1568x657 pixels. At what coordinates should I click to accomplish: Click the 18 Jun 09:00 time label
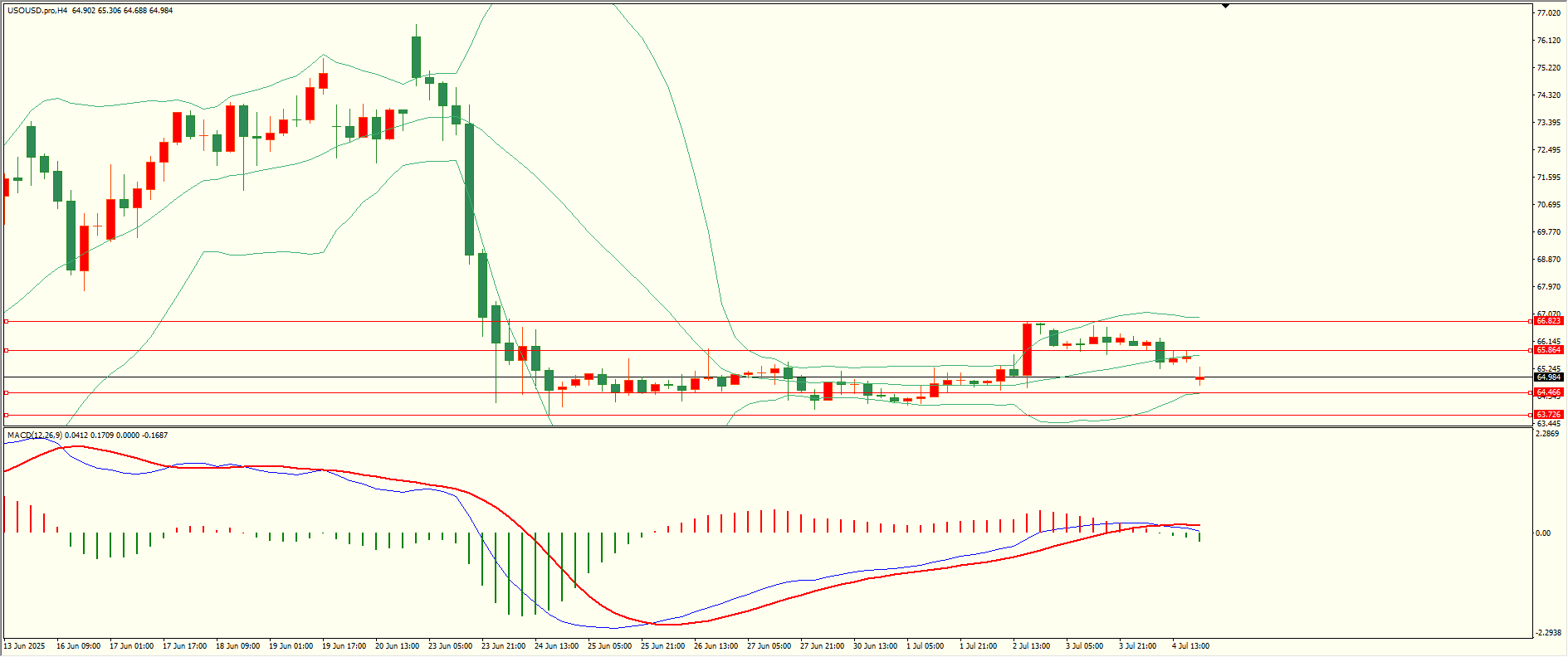click(x=237, y=646)
